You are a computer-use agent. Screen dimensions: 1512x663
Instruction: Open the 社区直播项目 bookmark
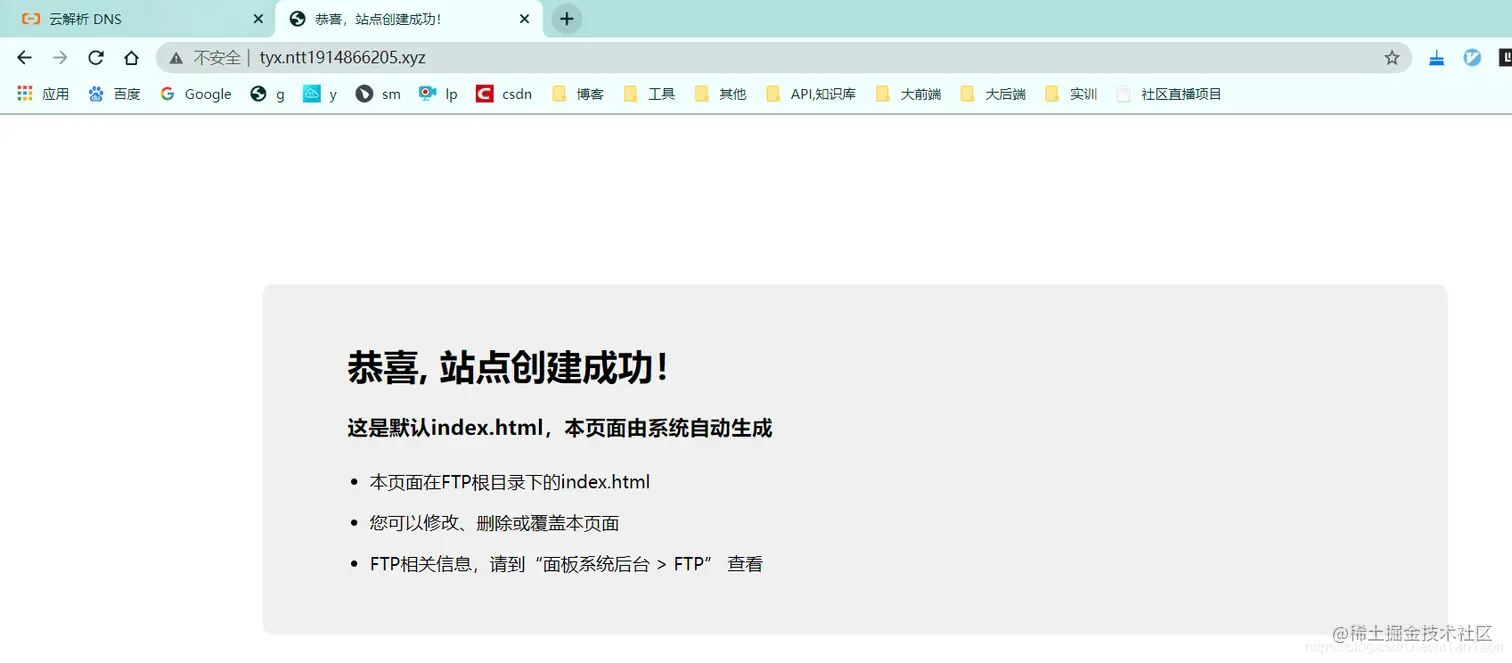(1168, 94)
